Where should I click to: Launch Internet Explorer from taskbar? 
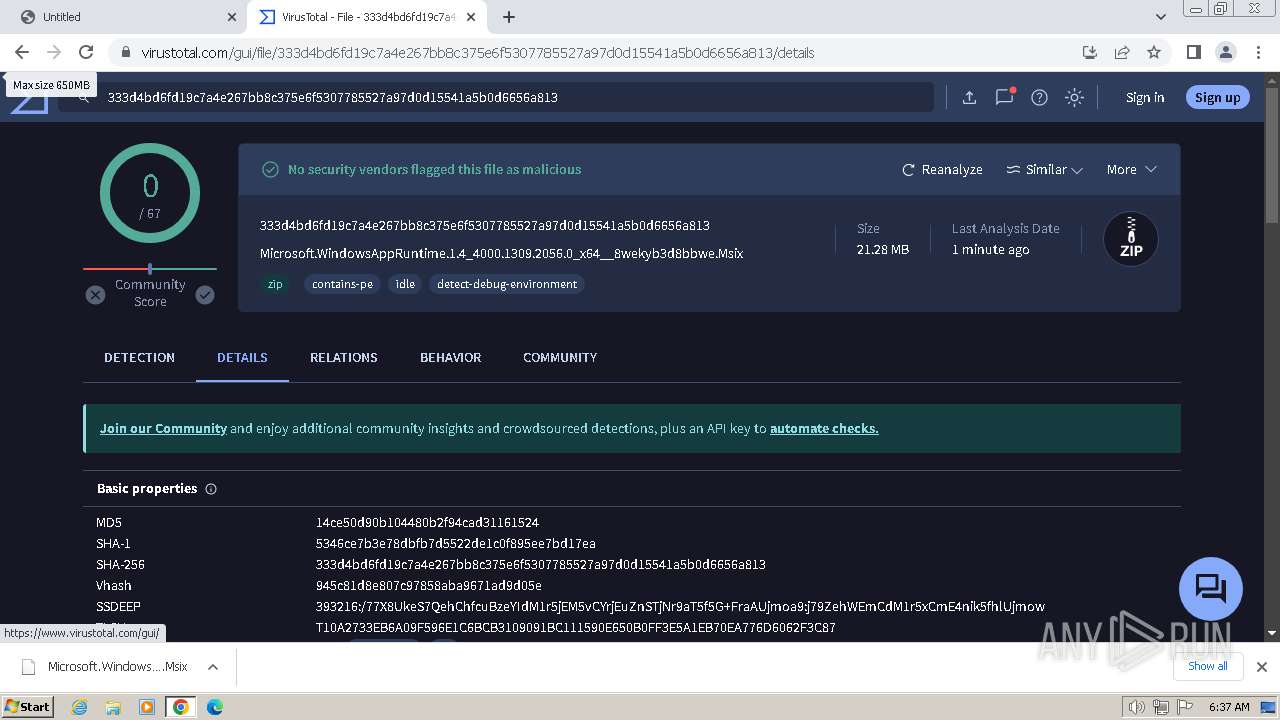[79, 707]
